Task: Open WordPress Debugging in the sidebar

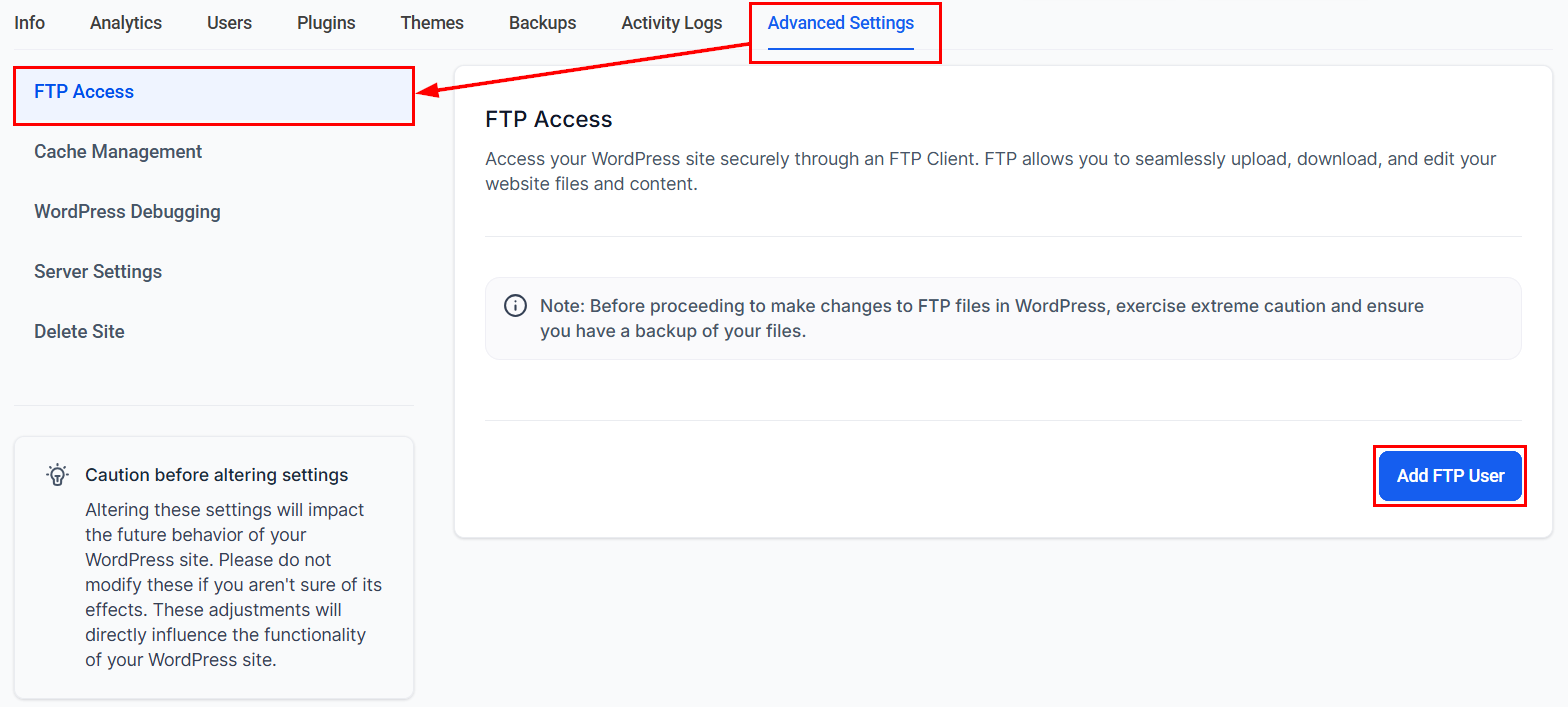Action: pyautogui.click(x=127, y=212)
